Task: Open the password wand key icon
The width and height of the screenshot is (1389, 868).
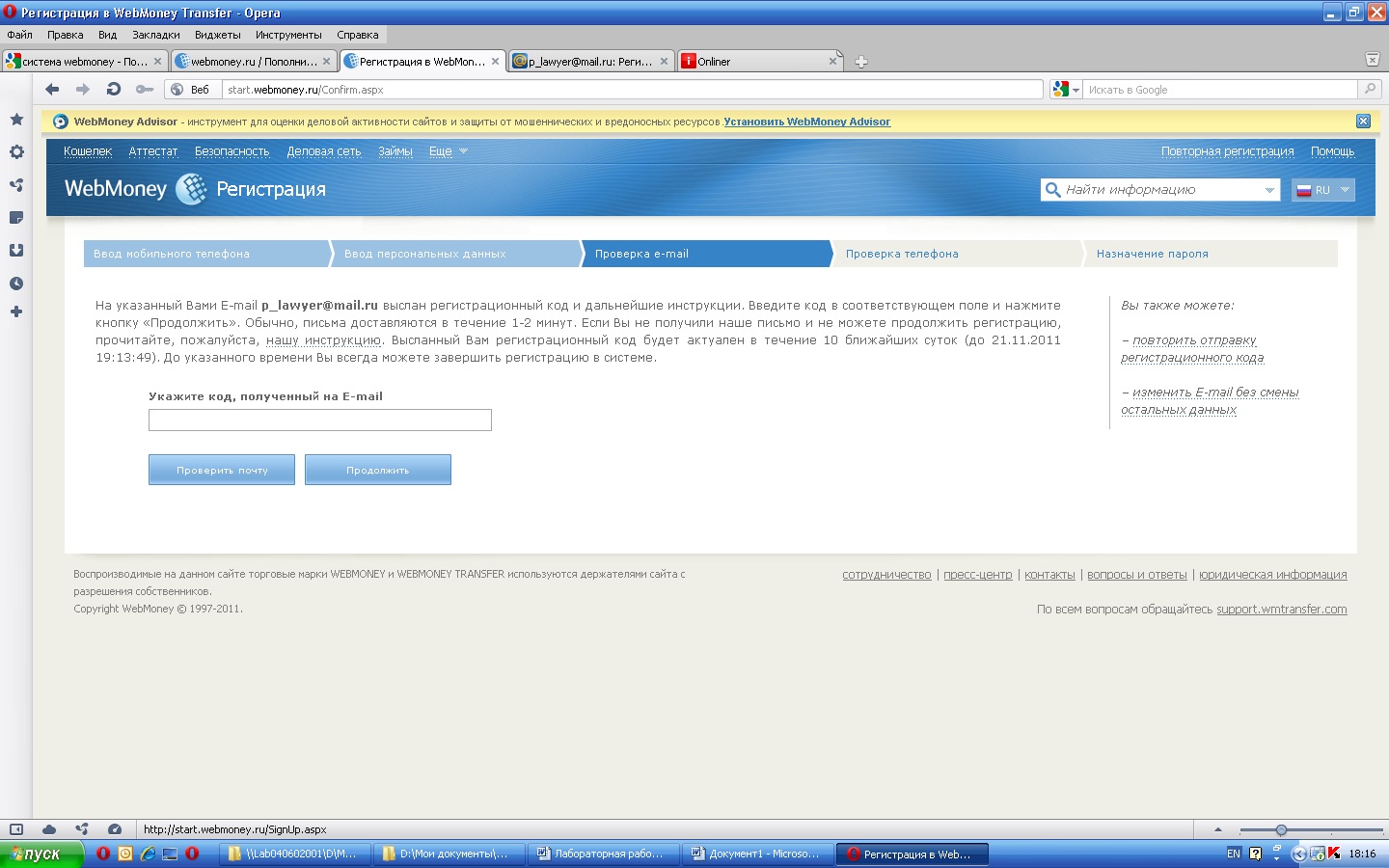Action: point(145,90)
